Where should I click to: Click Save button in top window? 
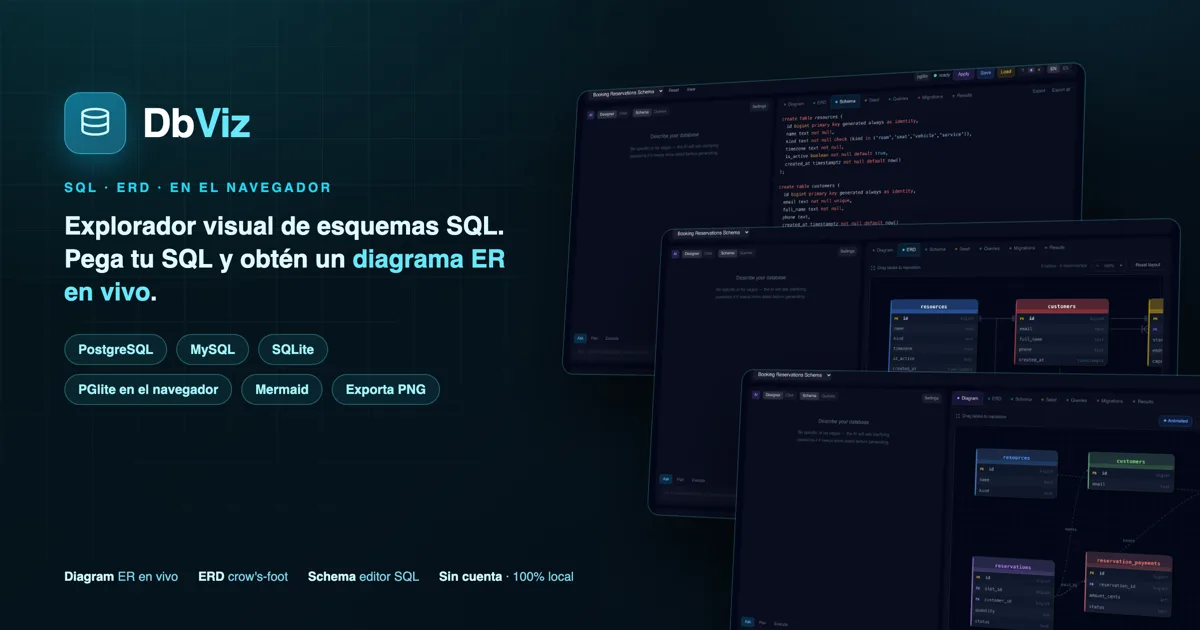pyautogui.click(x=986, y=73)
